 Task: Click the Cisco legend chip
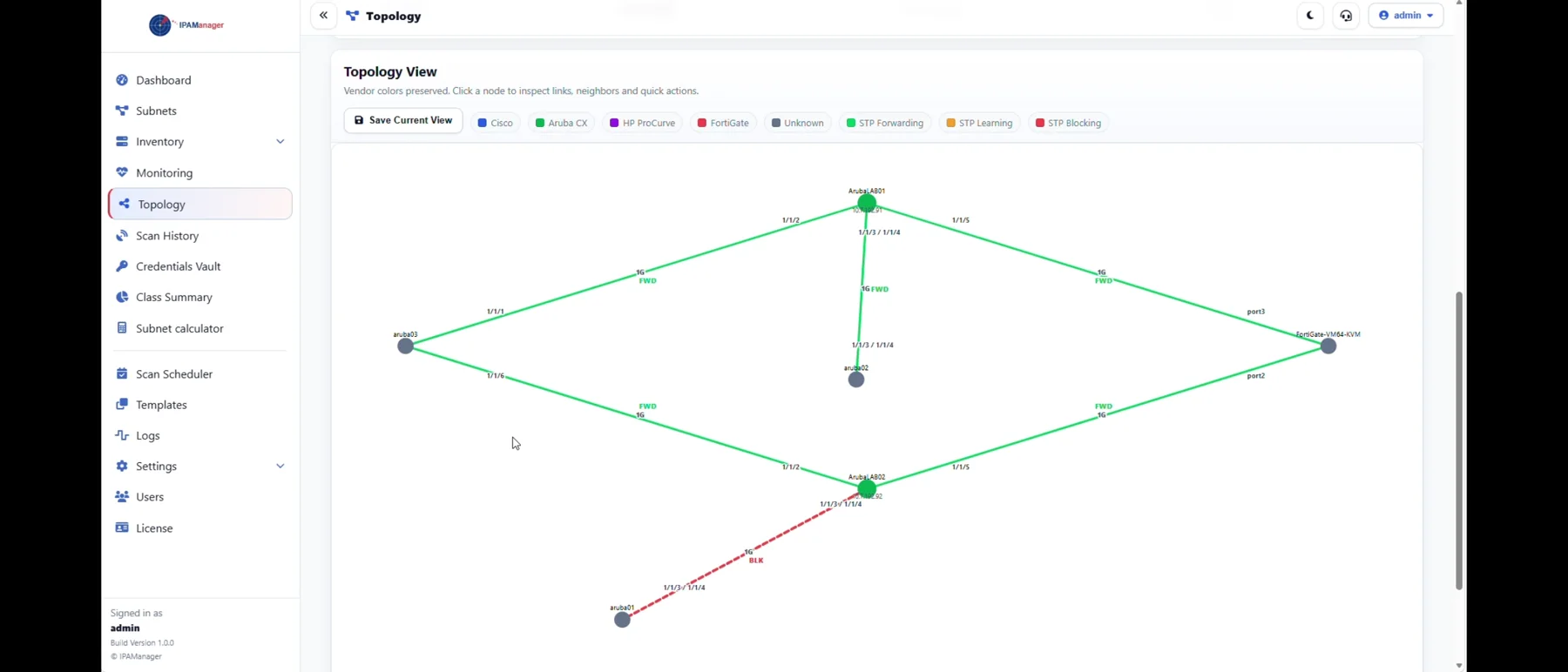point(496,123)
